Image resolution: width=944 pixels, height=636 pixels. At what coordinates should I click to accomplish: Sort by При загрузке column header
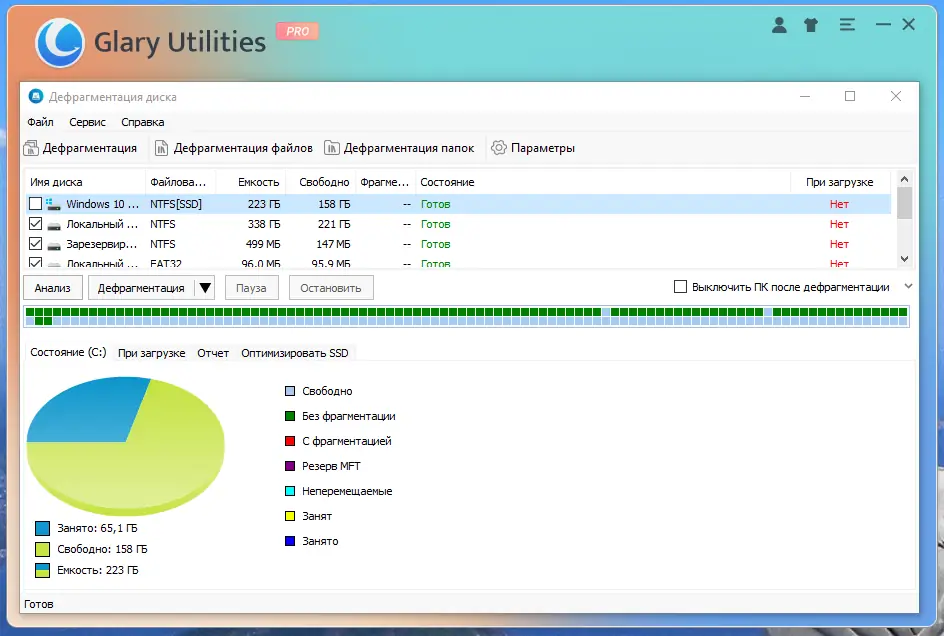(x=840, y=182)
